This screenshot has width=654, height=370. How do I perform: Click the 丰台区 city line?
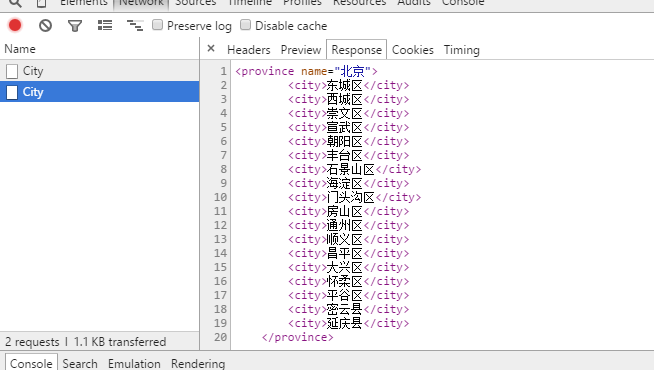coord(348,155)
